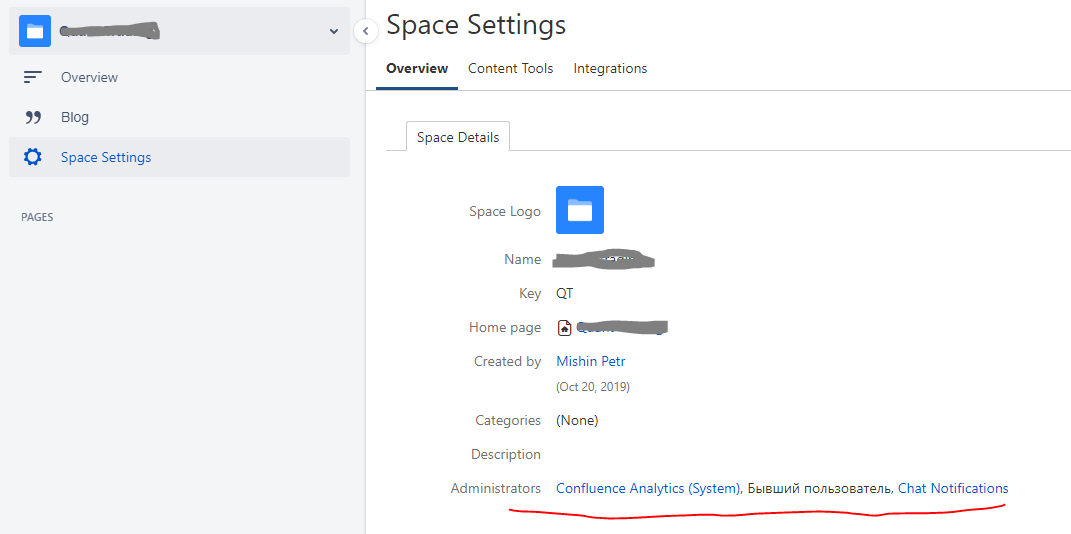This screenshot has height=534, width=1071.
Task: Switch to the Content Tools tab
Action: coord(510,68)
